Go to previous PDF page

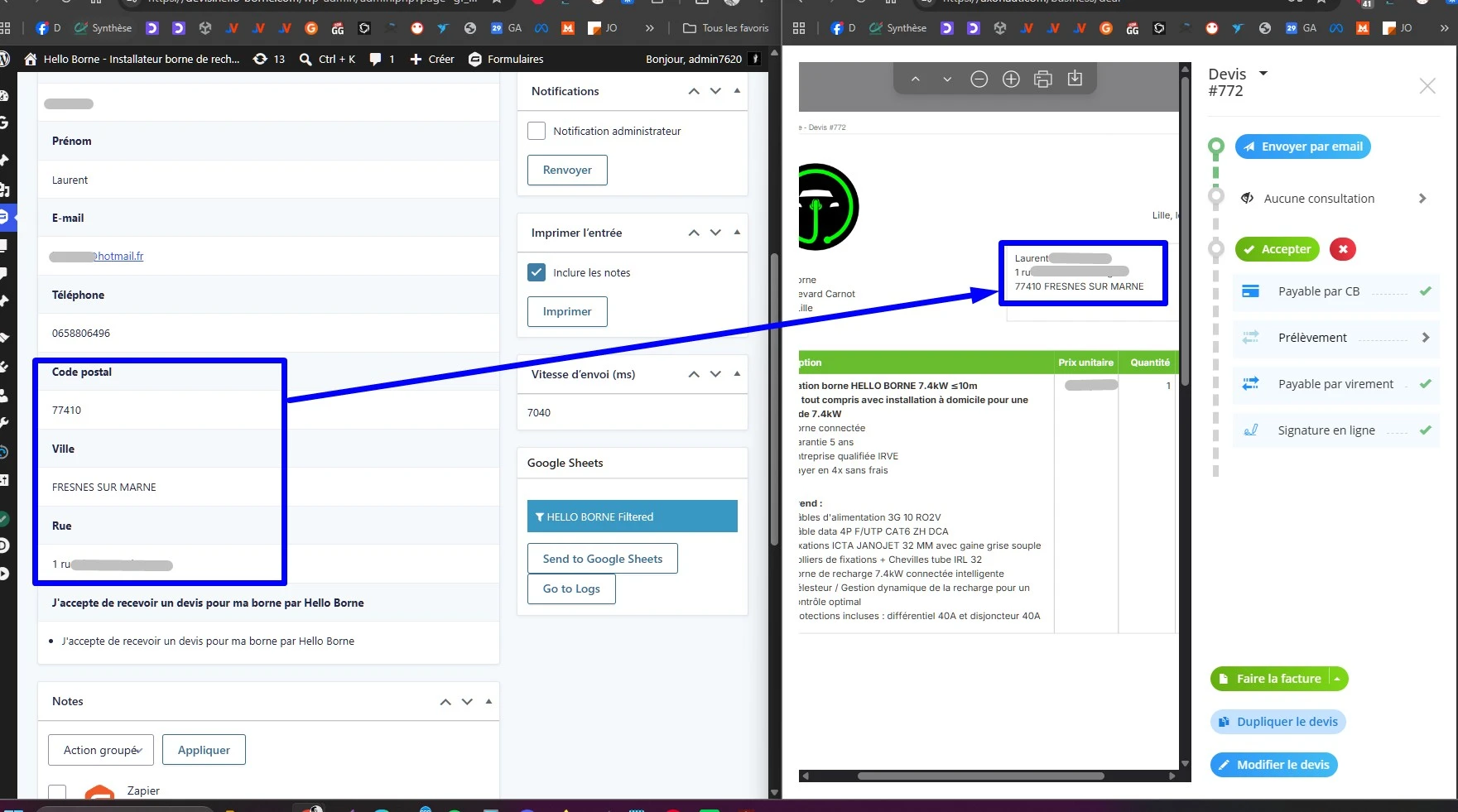click(x=915, y=79)
